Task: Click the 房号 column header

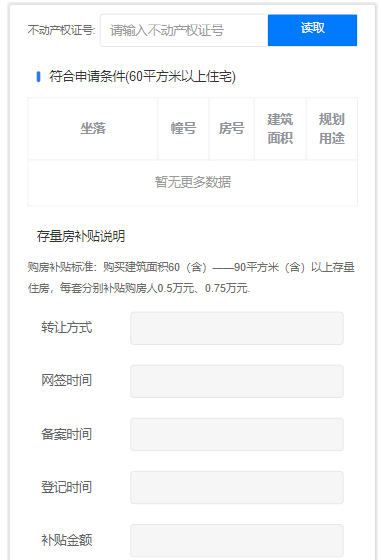Action: 232,129
